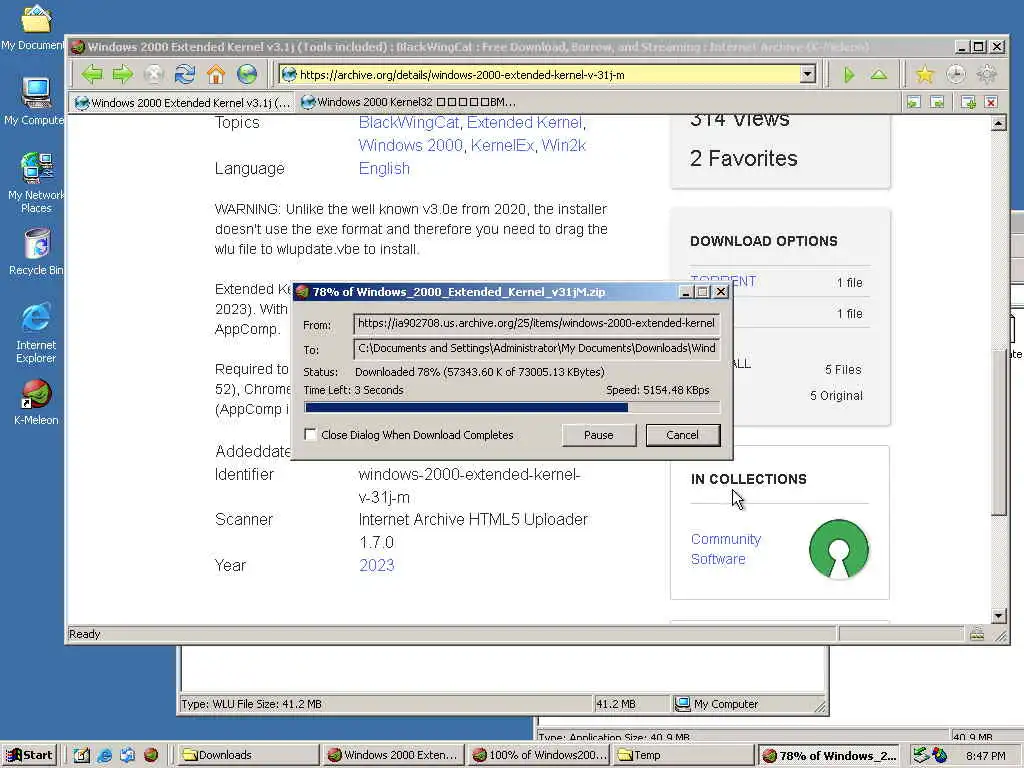This screenshot has height=768, width=1024.
Task: Pause the download
Action: tap(598, 435)
